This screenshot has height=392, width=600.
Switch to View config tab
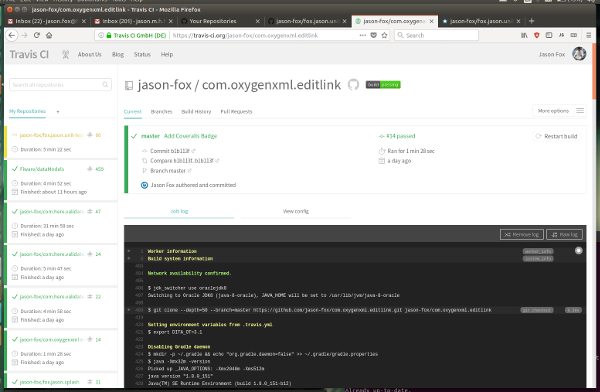tap(295, 211)
